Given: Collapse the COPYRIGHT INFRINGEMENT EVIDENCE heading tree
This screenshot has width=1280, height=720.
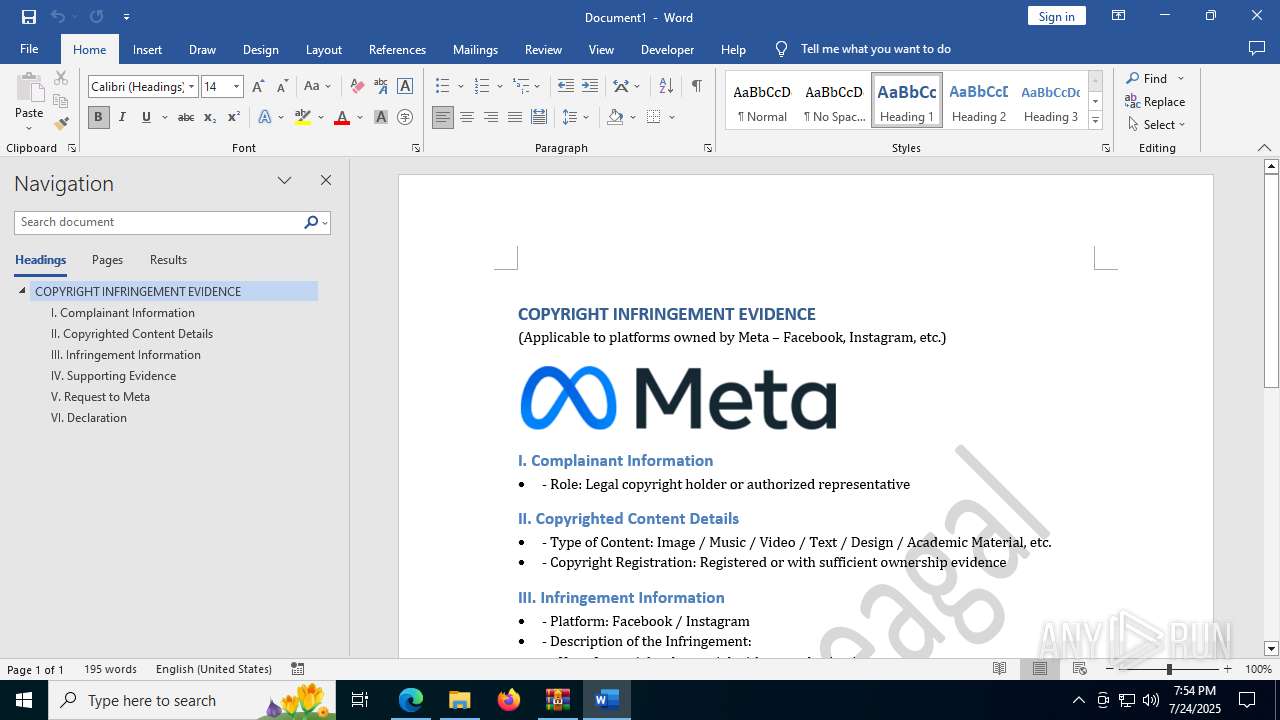Looking at the screenshot, I should pyautogui.click(x=22, y=291).
